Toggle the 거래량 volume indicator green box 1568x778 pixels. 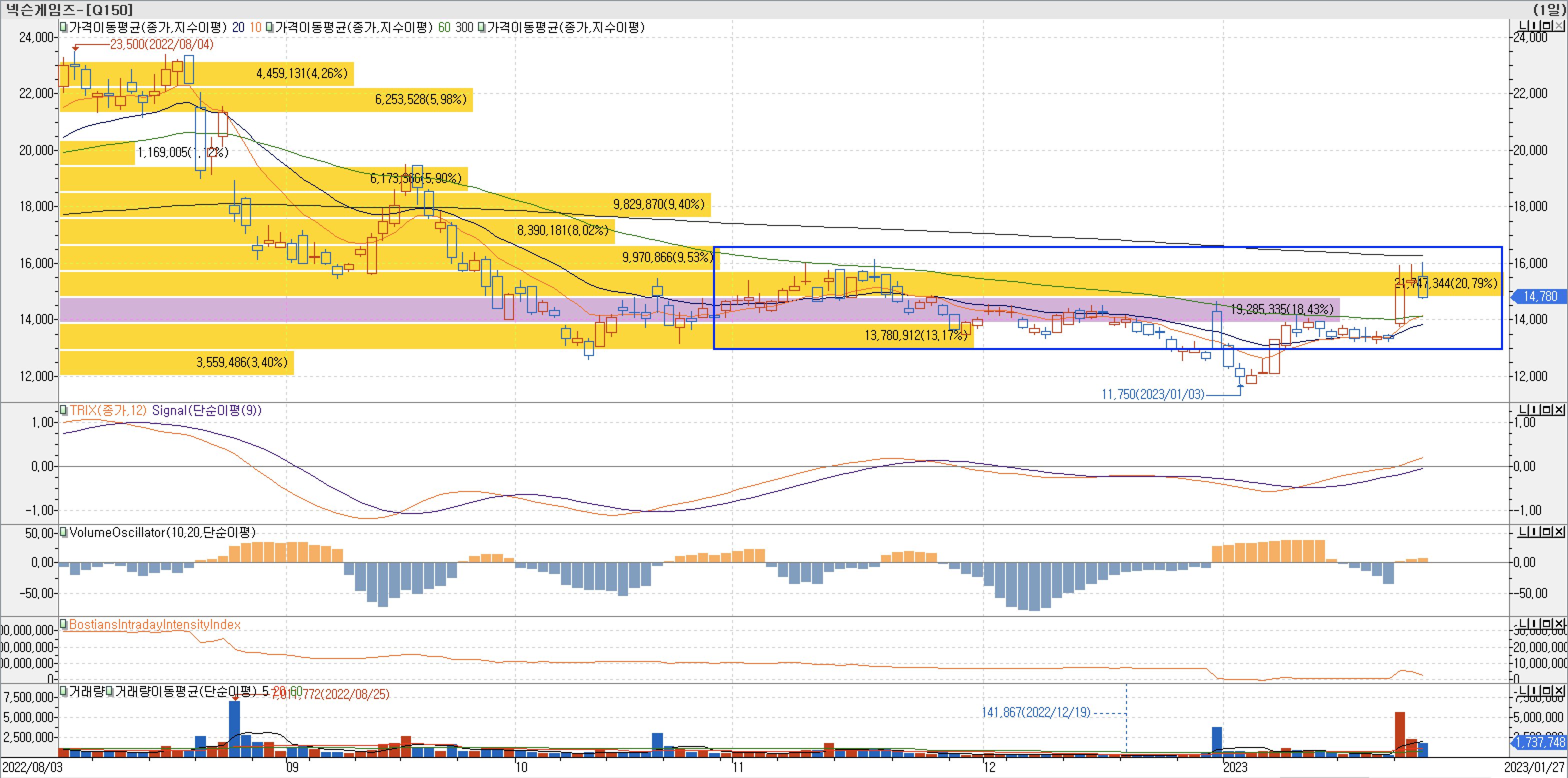[63, 691]
